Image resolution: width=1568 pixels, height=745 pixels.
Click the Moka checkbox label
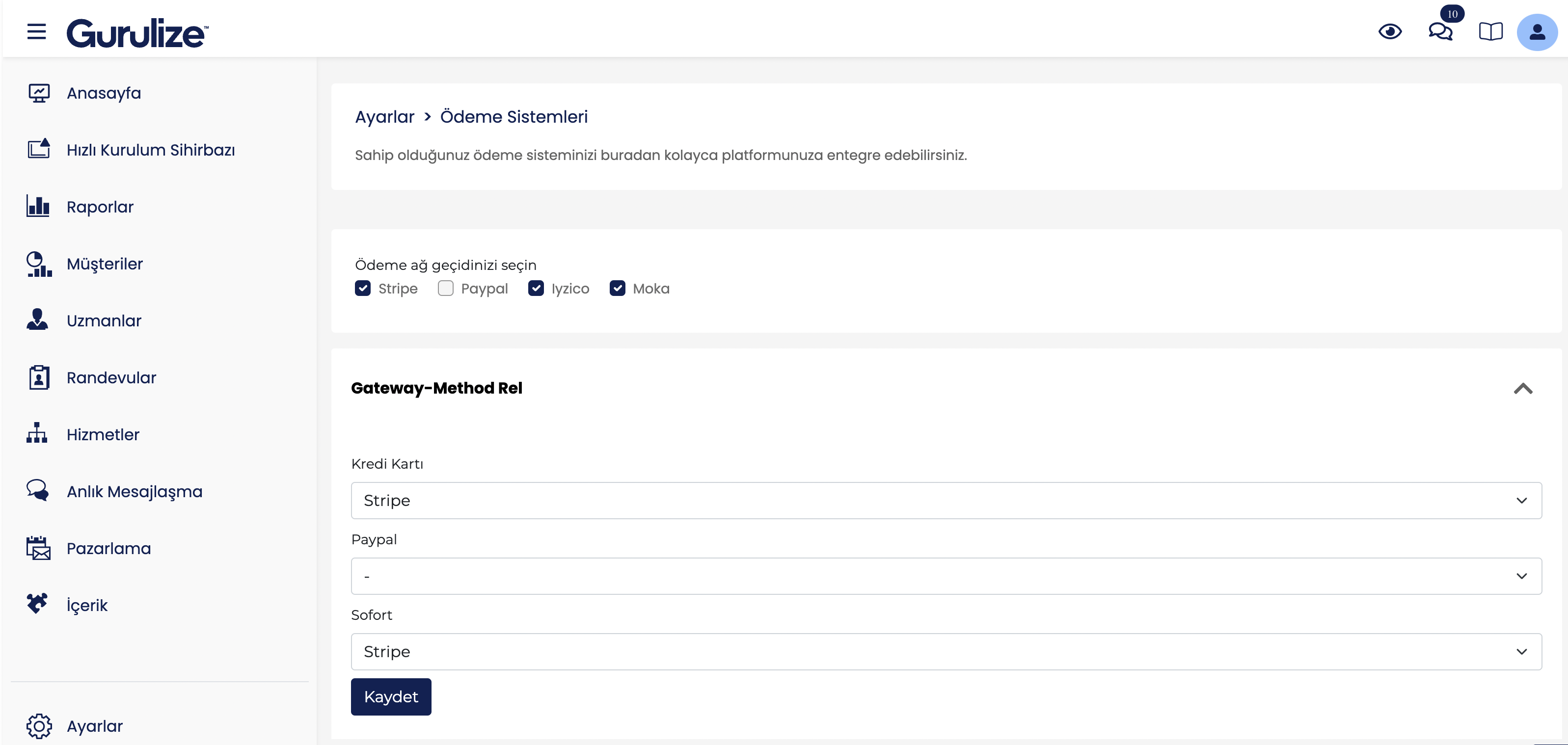click(x=651, y=289)
